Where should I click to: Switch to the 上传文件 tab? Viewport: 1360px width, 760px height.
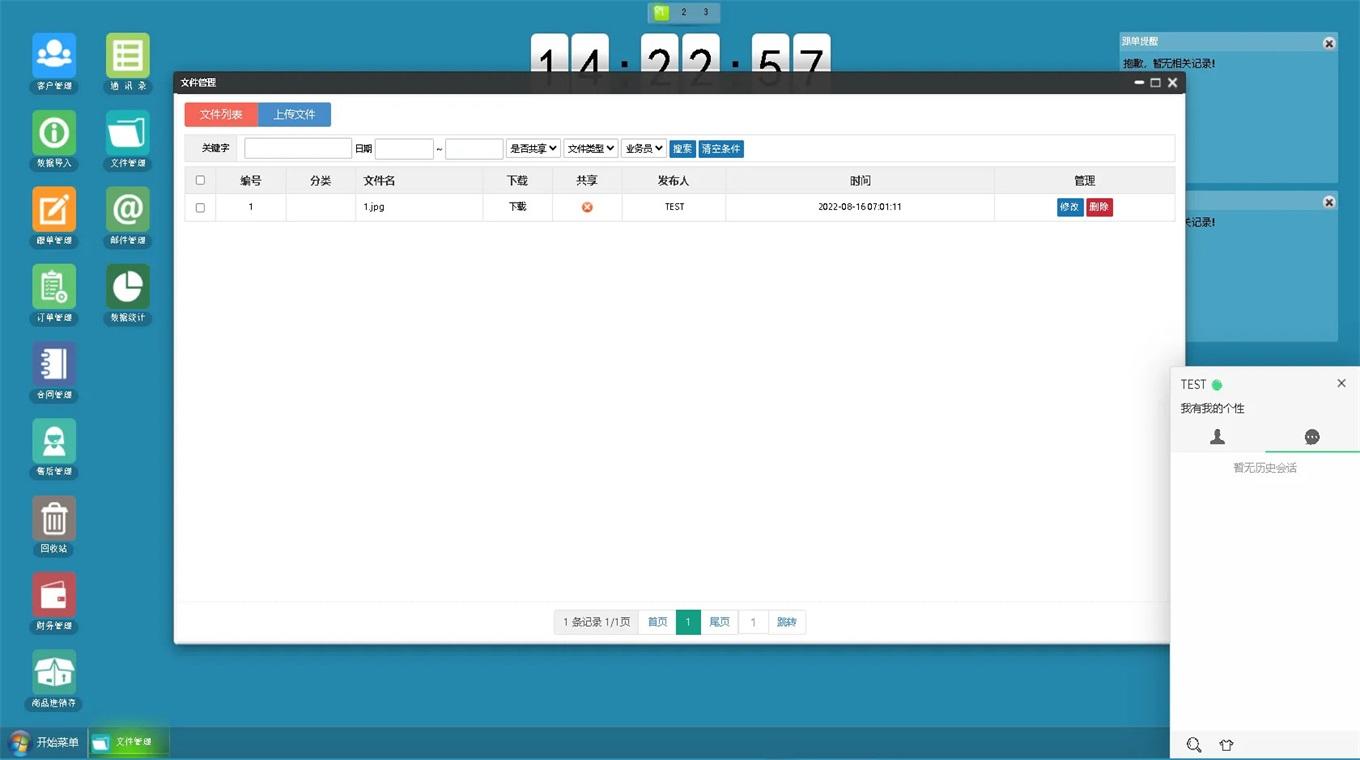[x=294, y=114]
